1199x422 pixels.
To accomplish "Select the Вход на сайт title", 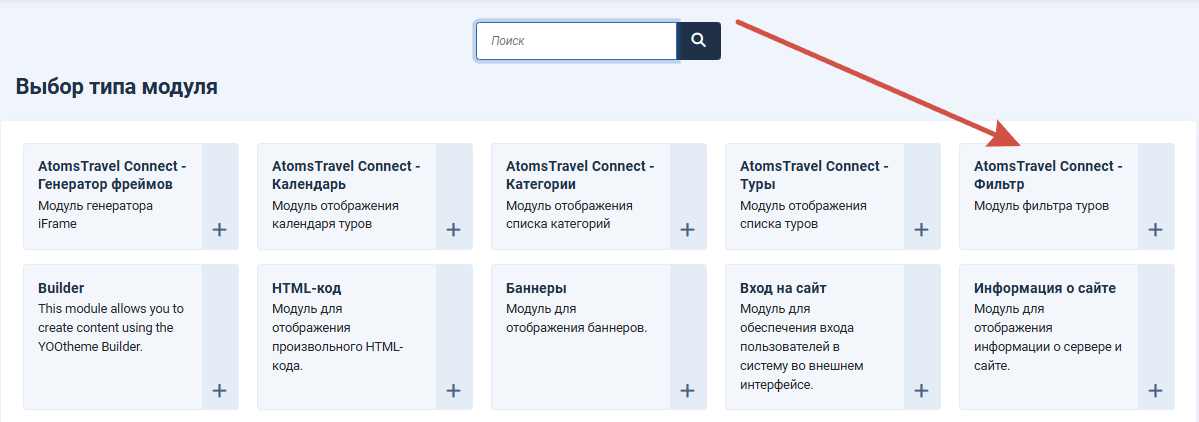I will click(x=783, y=288).
